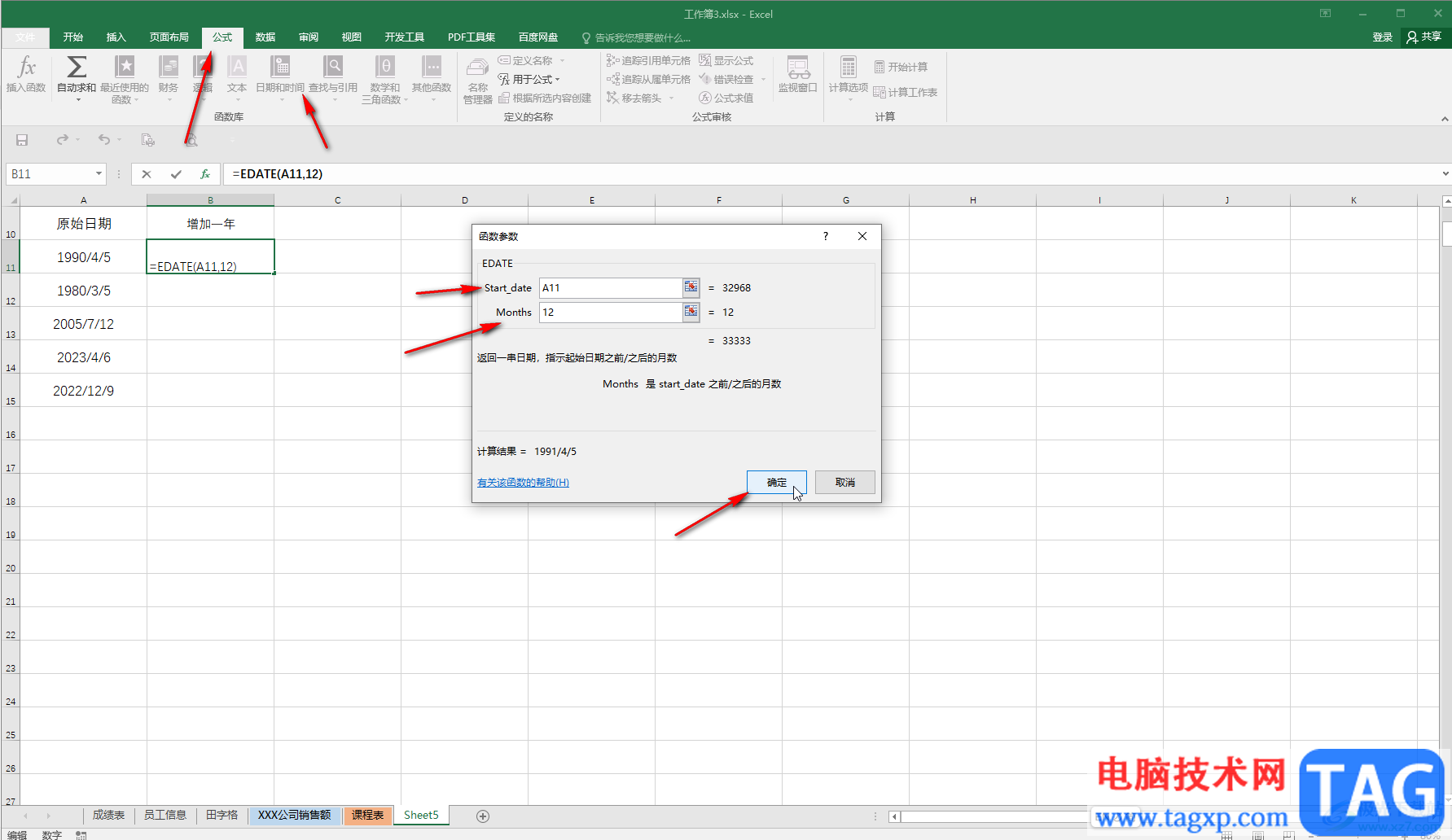Select cell with date 1980/3/5
This screenshot has width=1452, height=840.
[83, 291]
